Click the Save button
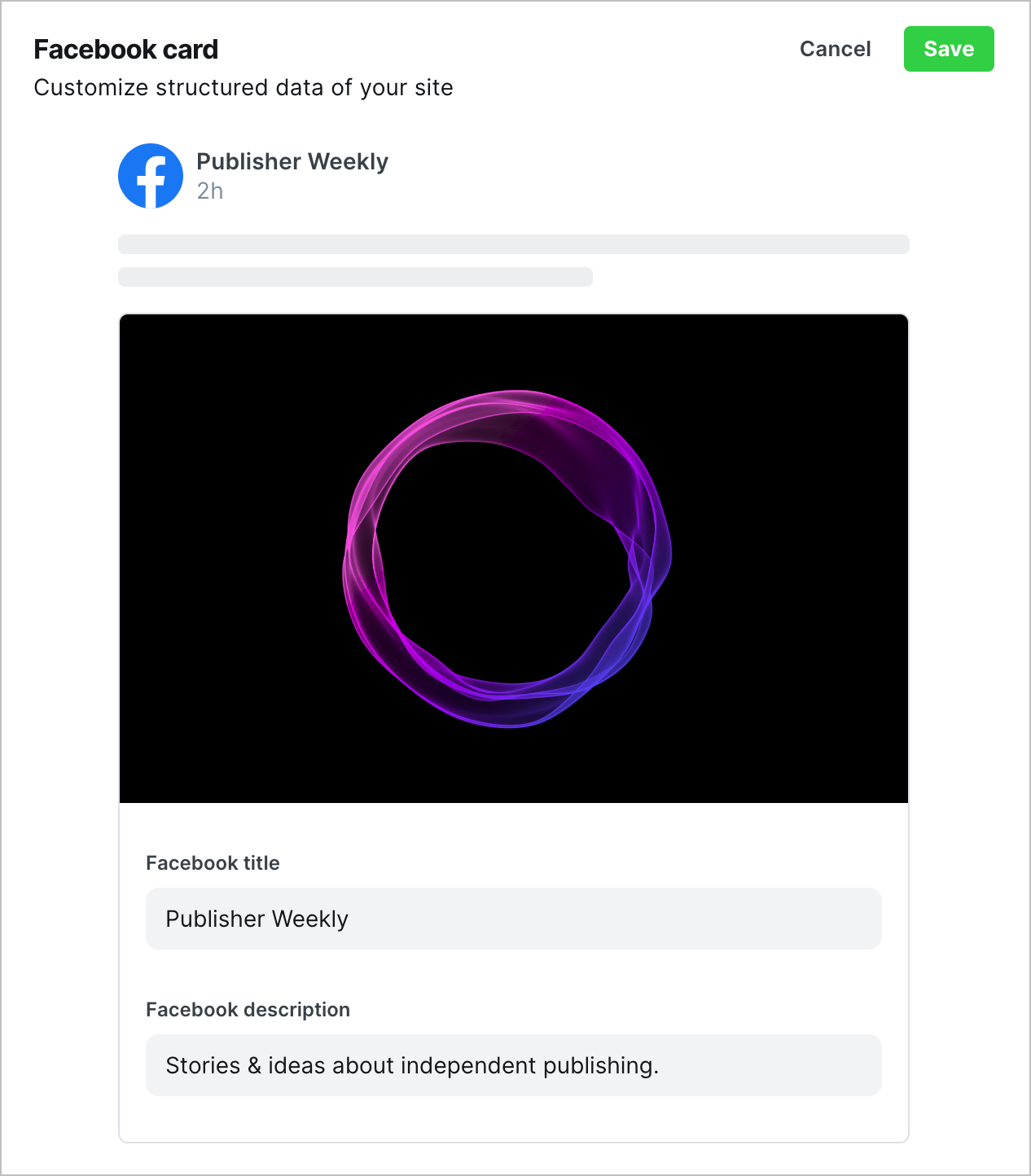1031x1176 pixels. (x=949, y=49)
